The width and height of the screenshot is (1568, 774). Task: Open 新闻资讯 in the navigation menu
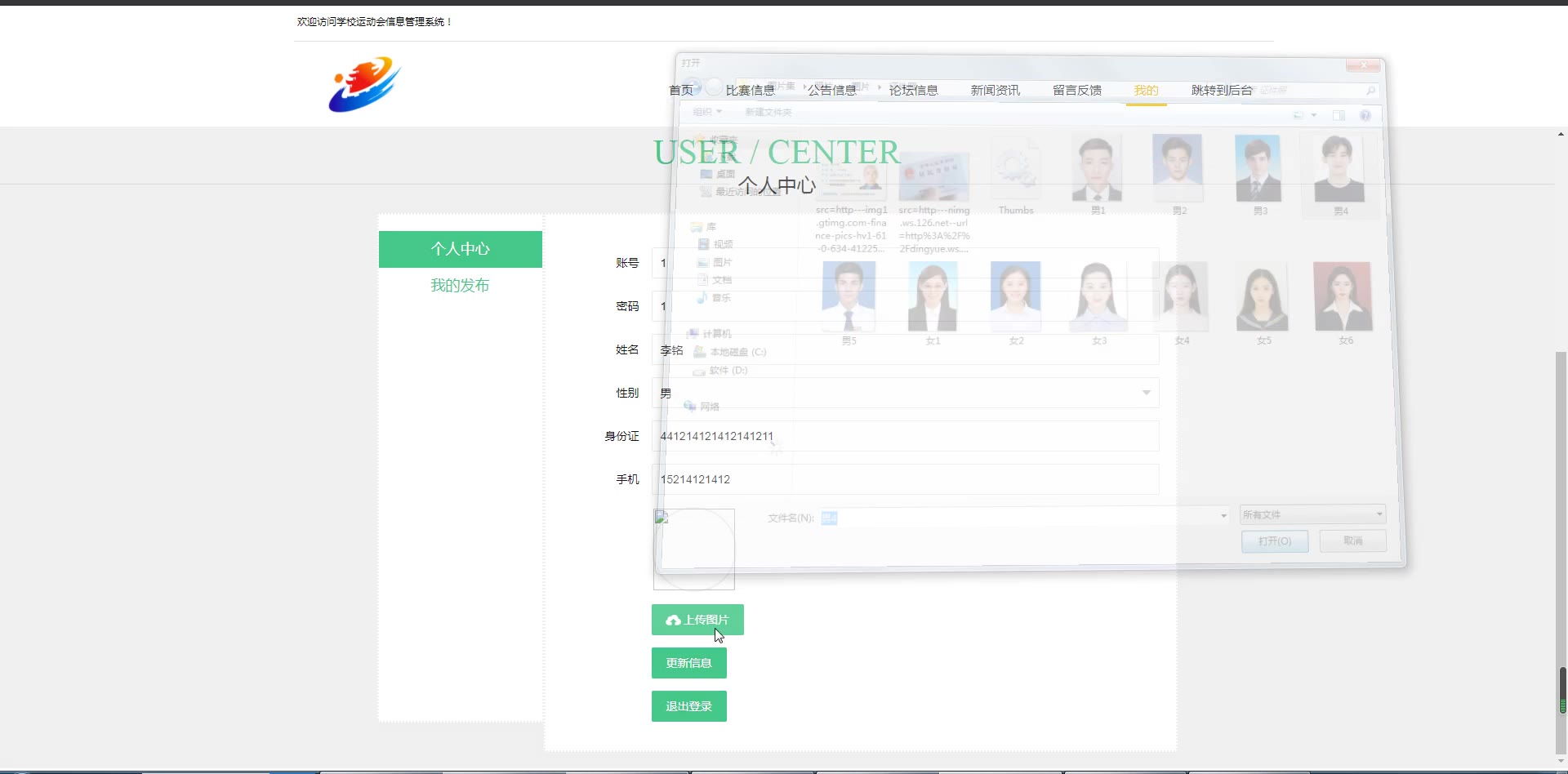(x=996, y=90)
